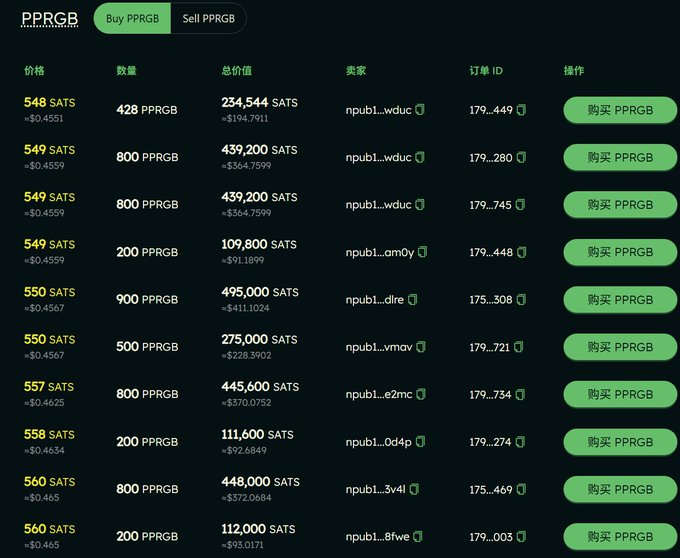Select the 557 SATS price cell
This screenshot has width=680, height=558.
point(49,386)
